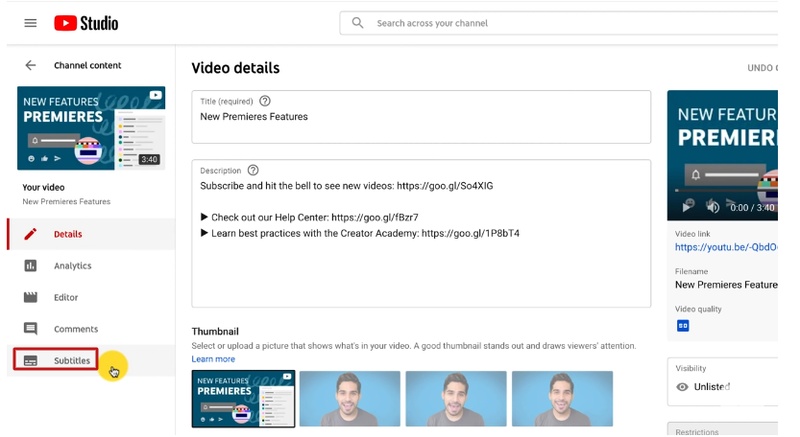Open the video Editor section
The image size is (800, 437).
(66, 297)
